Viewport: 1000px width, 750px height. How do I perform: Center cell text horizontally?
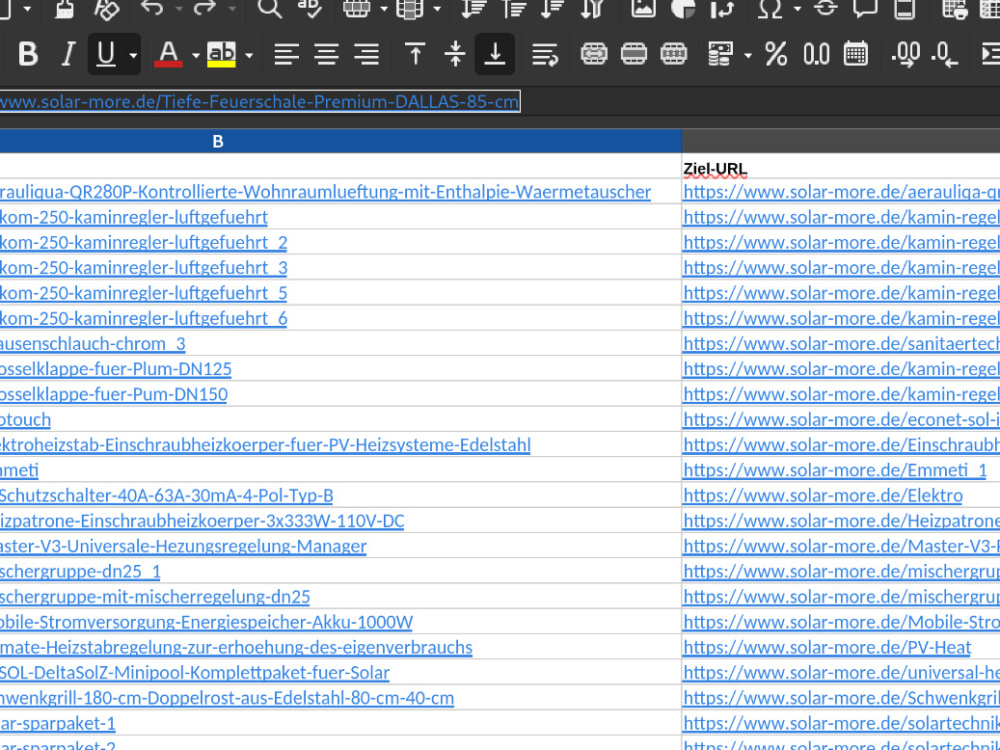coord(327,54)
